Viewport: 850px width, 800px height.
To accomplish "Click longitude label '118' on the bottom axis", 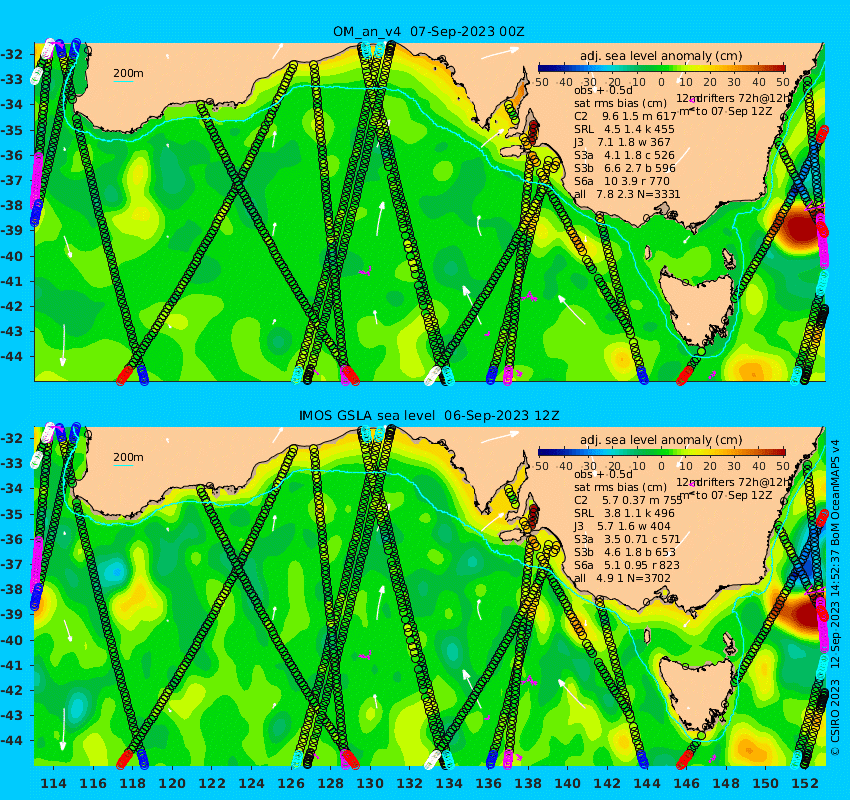I will click(x=133, y=783).
